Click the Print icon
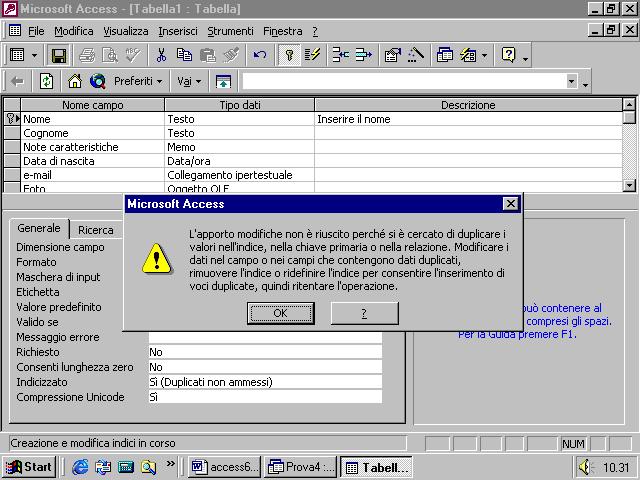 tap(87, 55)
